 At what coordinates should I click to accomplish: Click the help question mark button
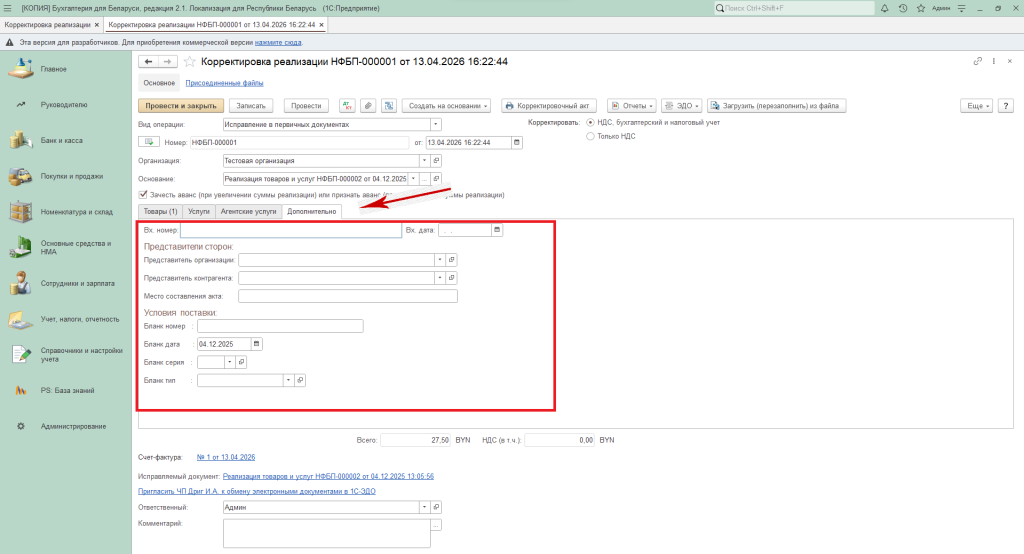[1003, 105]
